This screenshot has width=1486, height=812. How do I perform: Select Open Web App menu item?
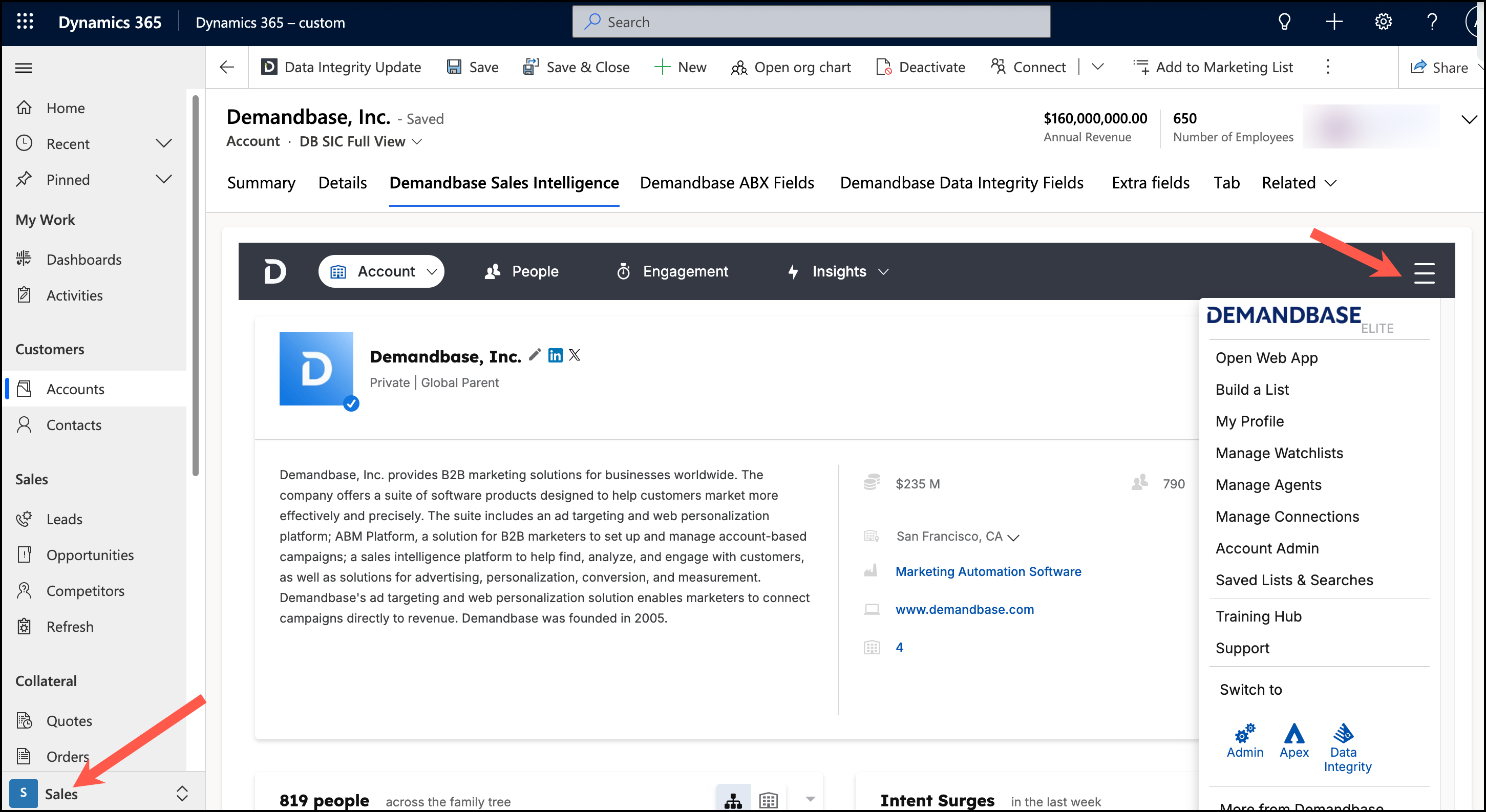[x=1266, y=357]
